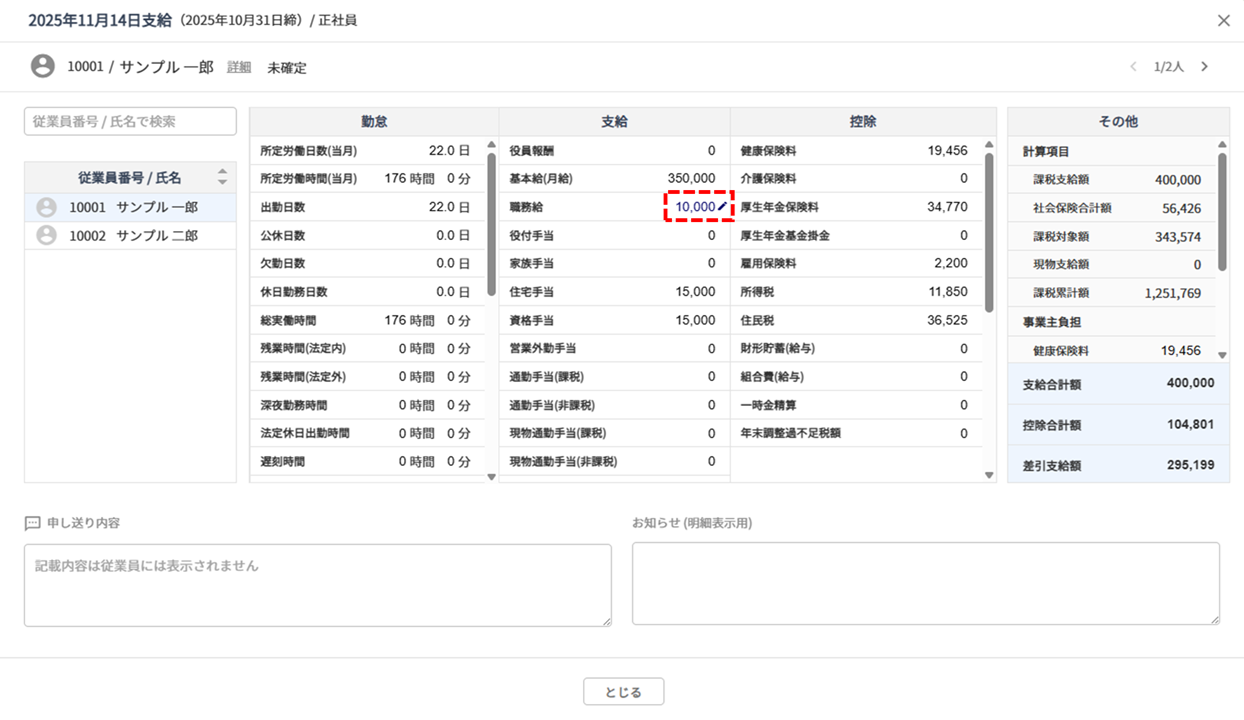Click the 支給合計額 total 400,000

[1190, 383]
